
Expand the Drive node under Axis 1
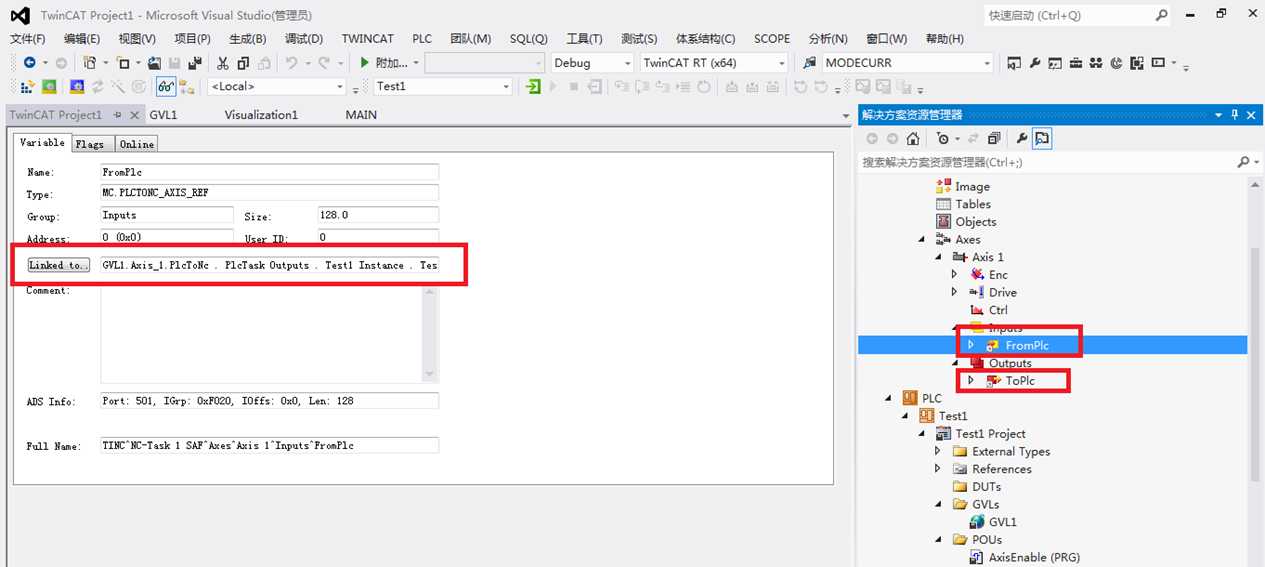tap(954, 292)
